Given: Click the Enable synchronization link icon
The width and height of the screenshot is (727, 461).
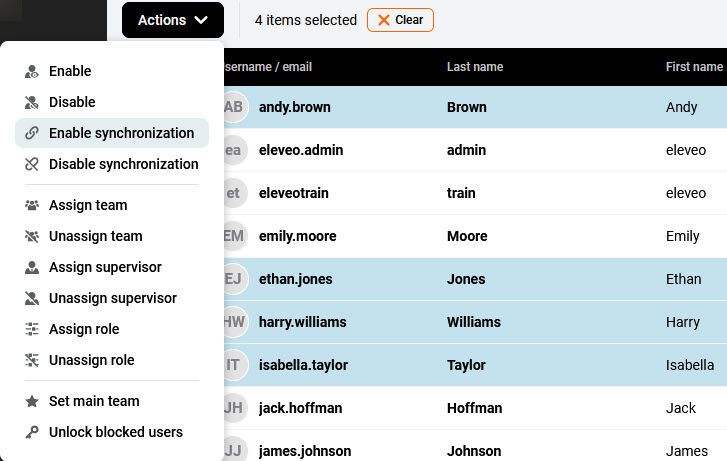Looking at the screenshot, I should click(x=32, y=133).
